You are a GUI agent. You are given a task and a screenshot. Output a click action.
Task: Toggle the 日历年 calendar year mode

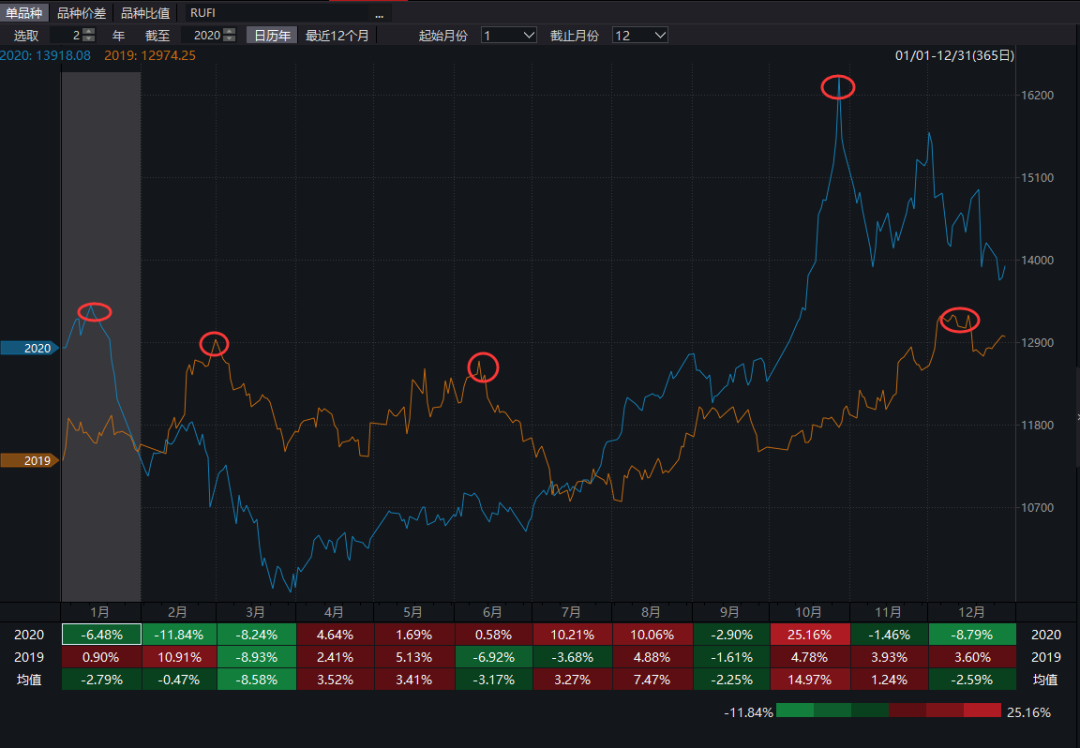[x=272, y=35]
